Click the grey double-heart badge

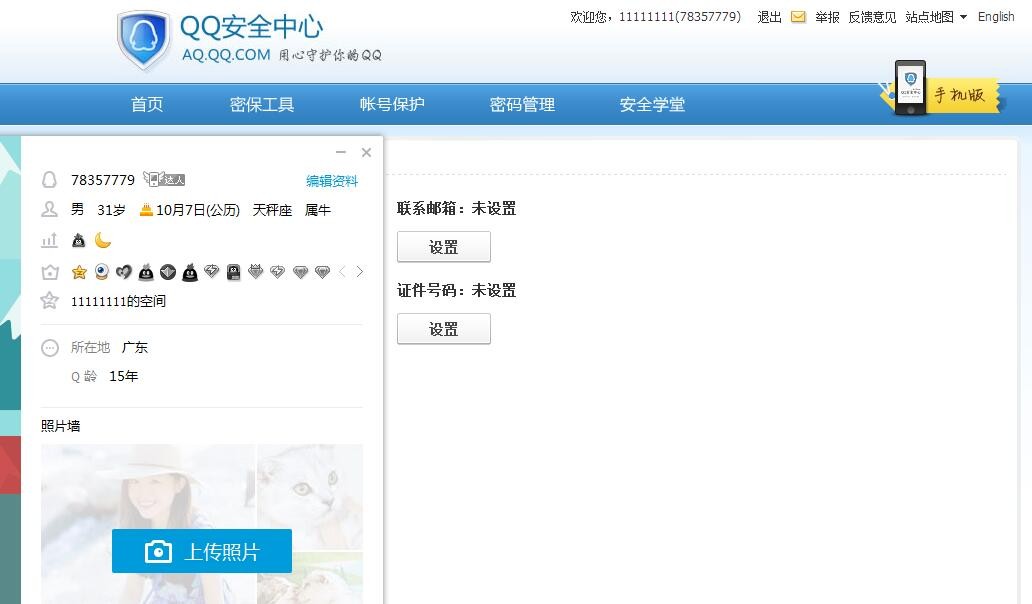[x=124, y=272]
